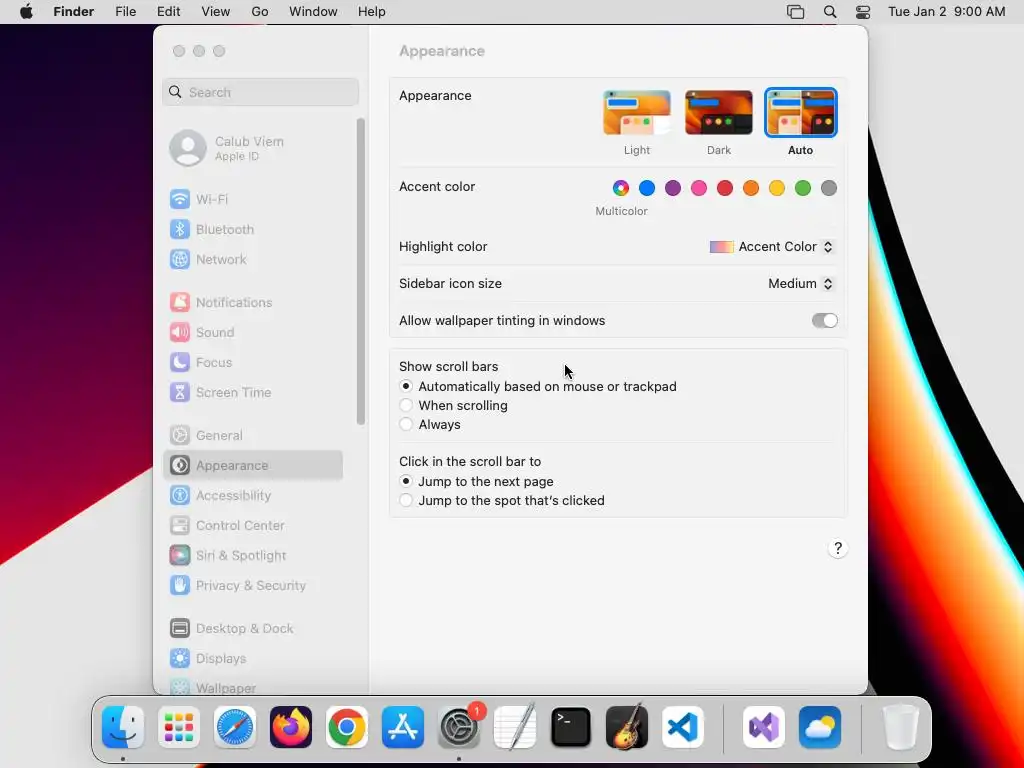Select When scrolling radio option

tap(406, 406)
